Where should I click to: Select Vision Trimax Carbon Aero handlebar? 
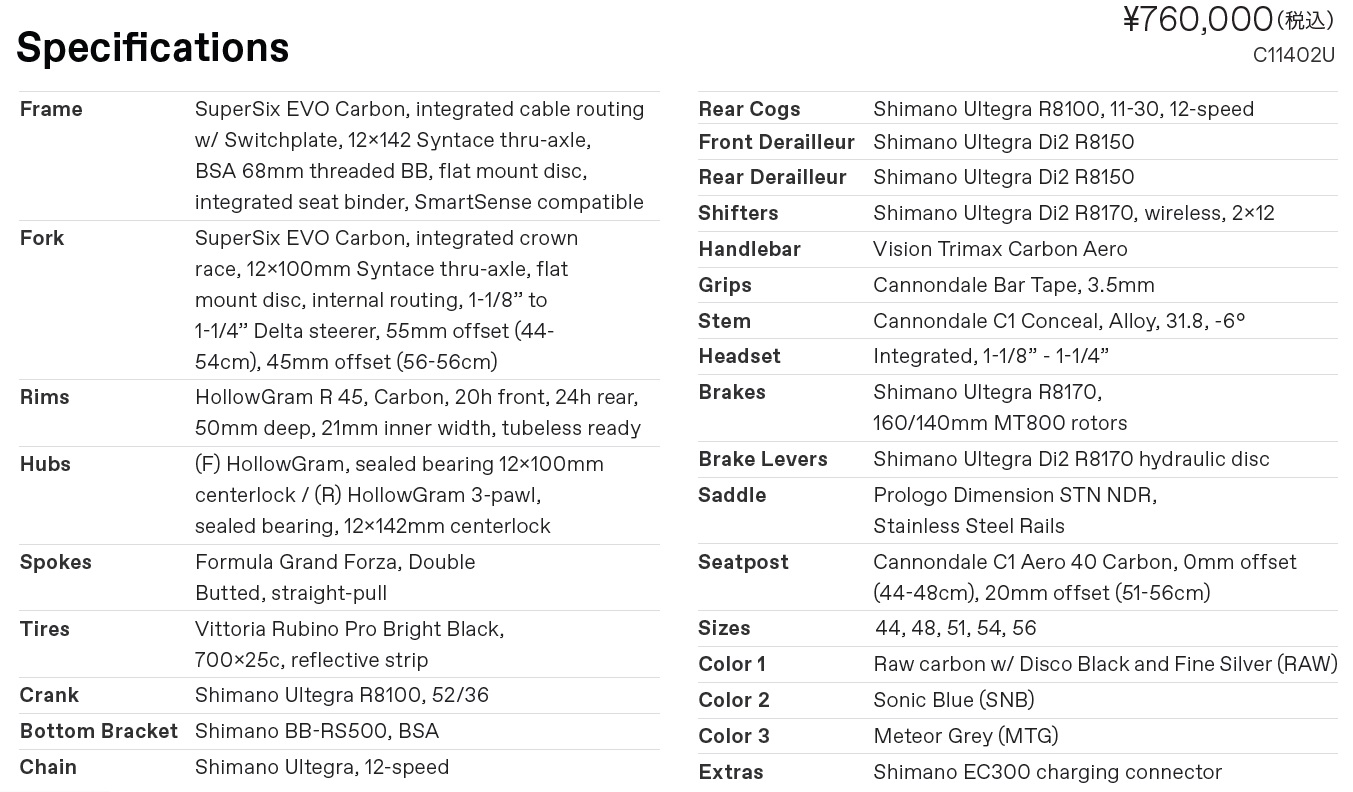[x=1000, y=249]
